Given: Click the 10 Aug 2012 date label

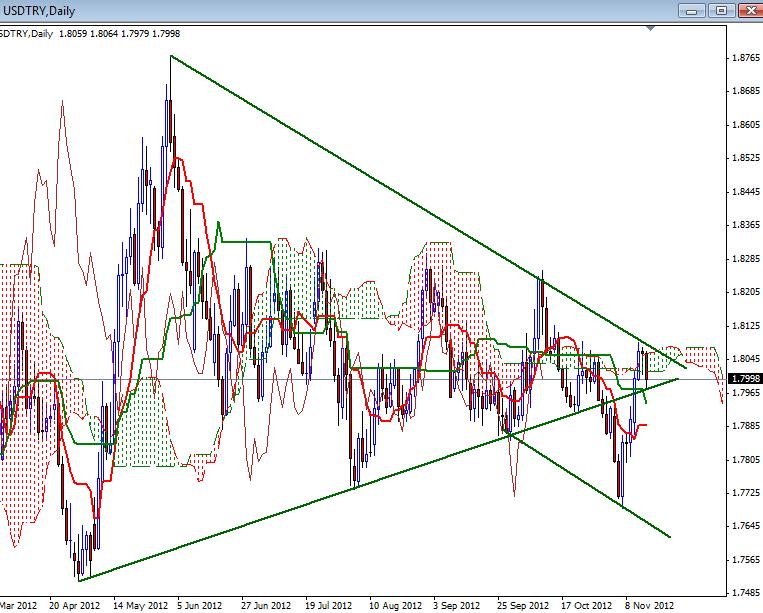Looking at the screenshot, I should pos(395,606).
